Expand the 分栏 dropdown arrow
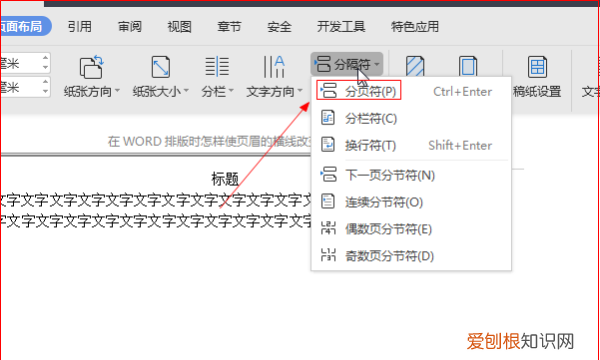The image size is (600, 360). pyautogui.click(x=231, y=91)
